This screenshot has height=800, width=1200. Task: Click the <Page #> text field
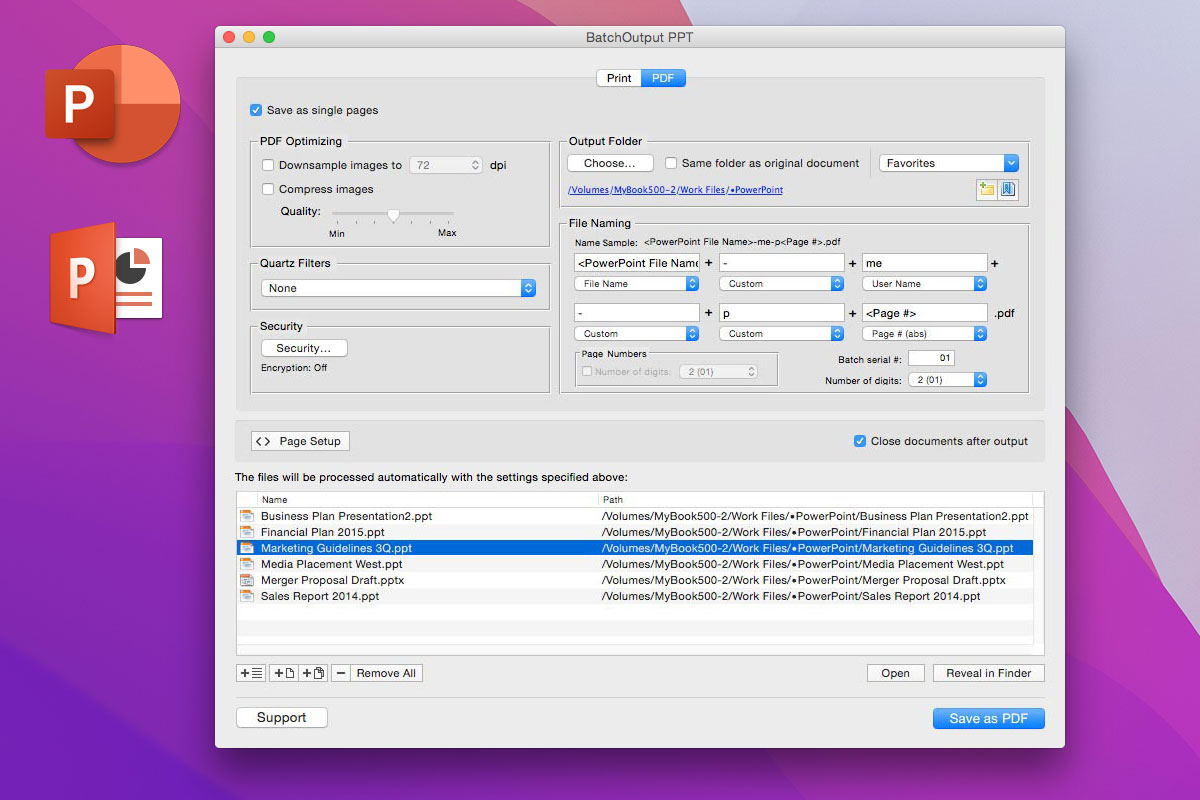[x=925, y=313]
